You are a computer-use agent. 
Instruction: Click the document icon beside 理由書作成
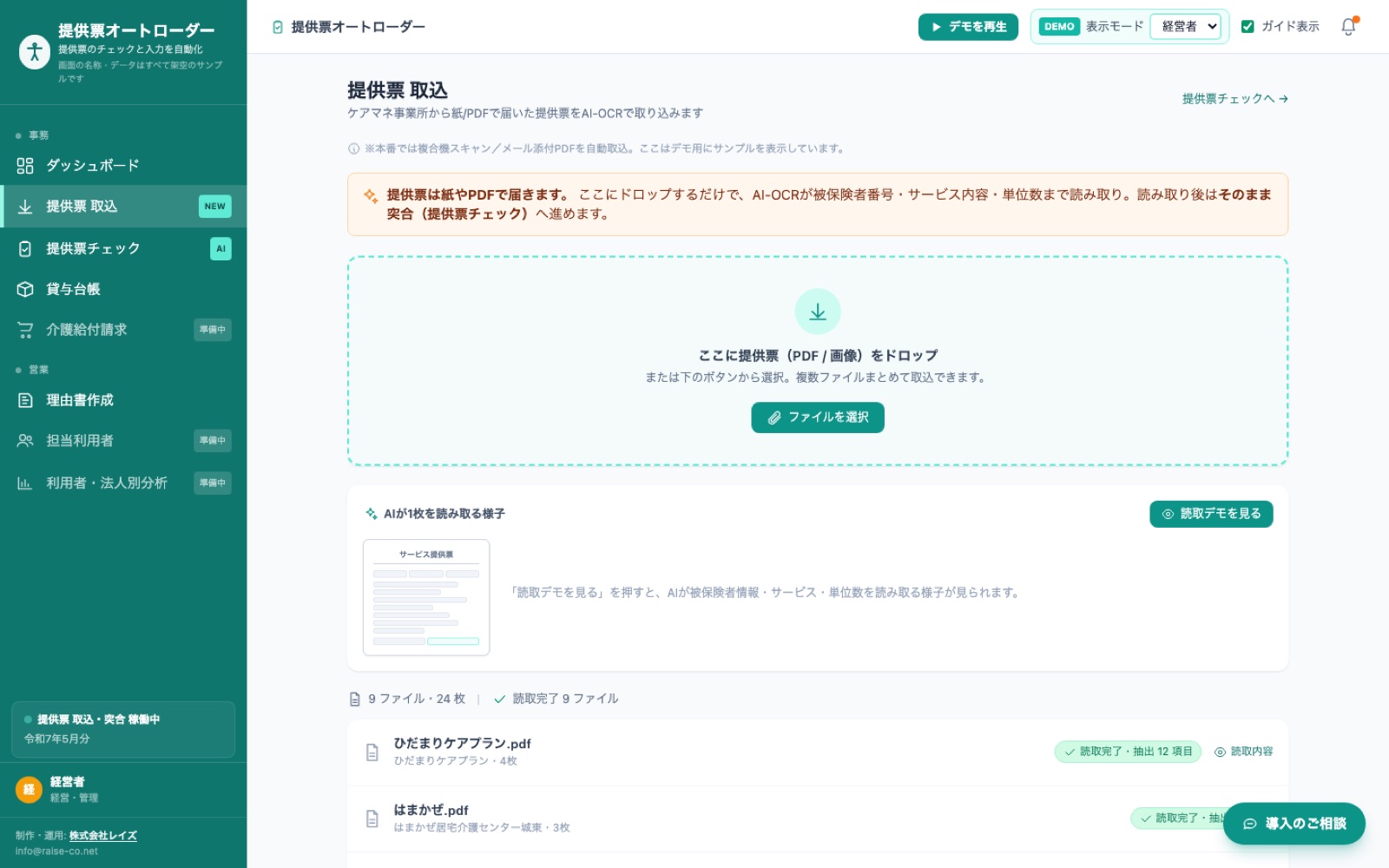point(25,400)
